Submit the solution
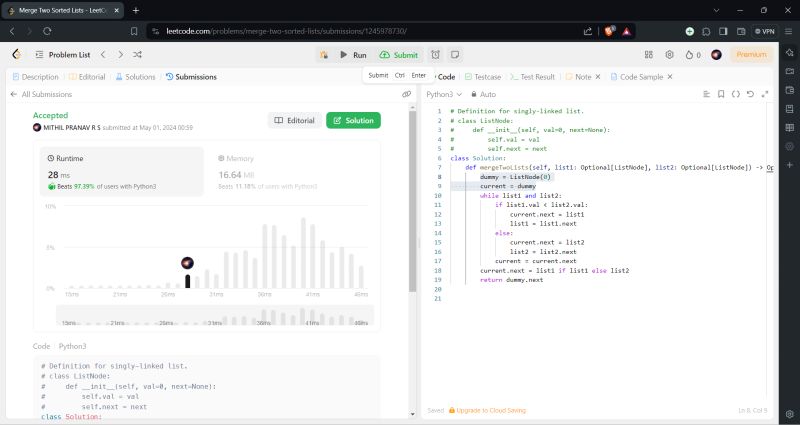The width and height of the screenshot is (800, 425). tap(398, 55)
